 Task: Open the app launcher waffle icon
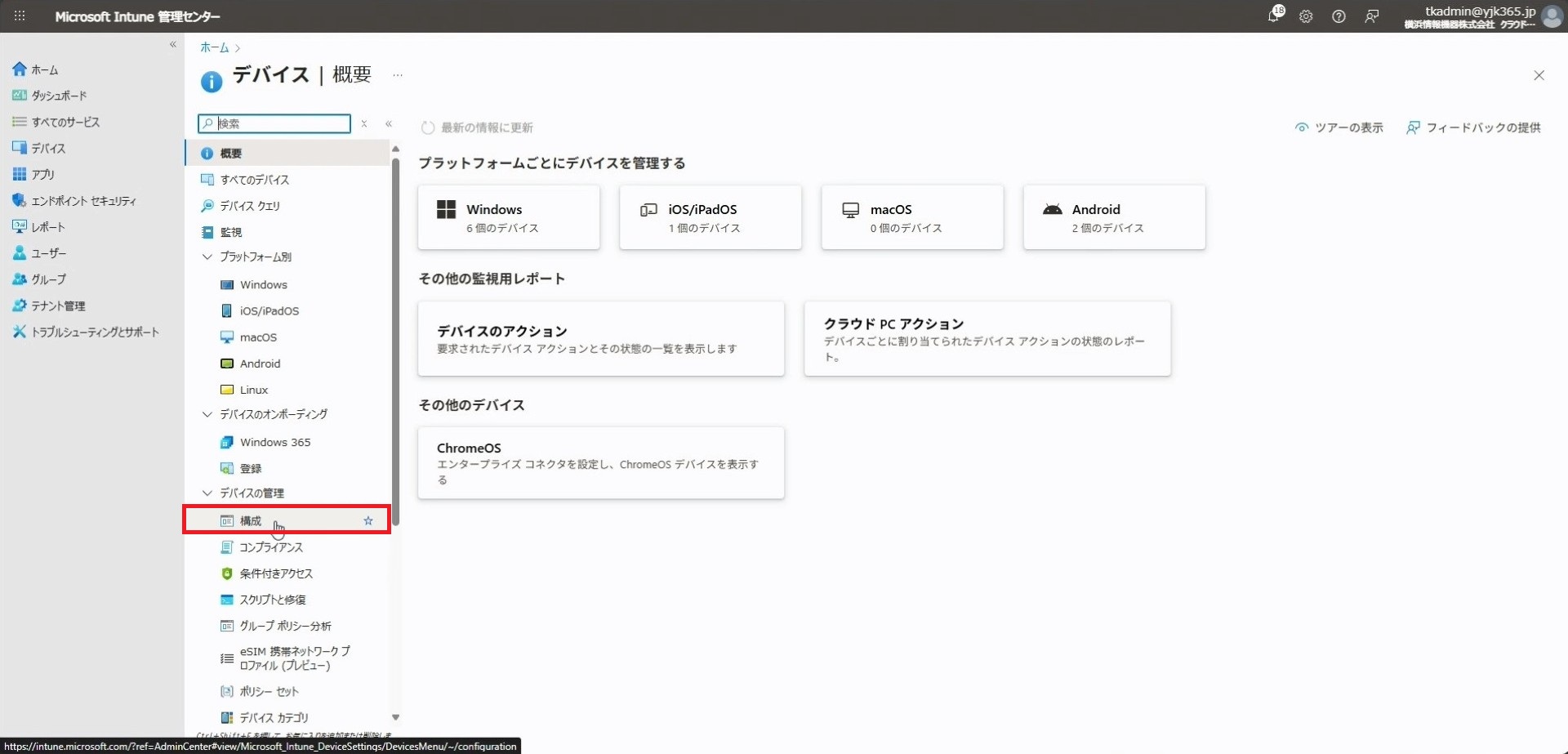20,16
